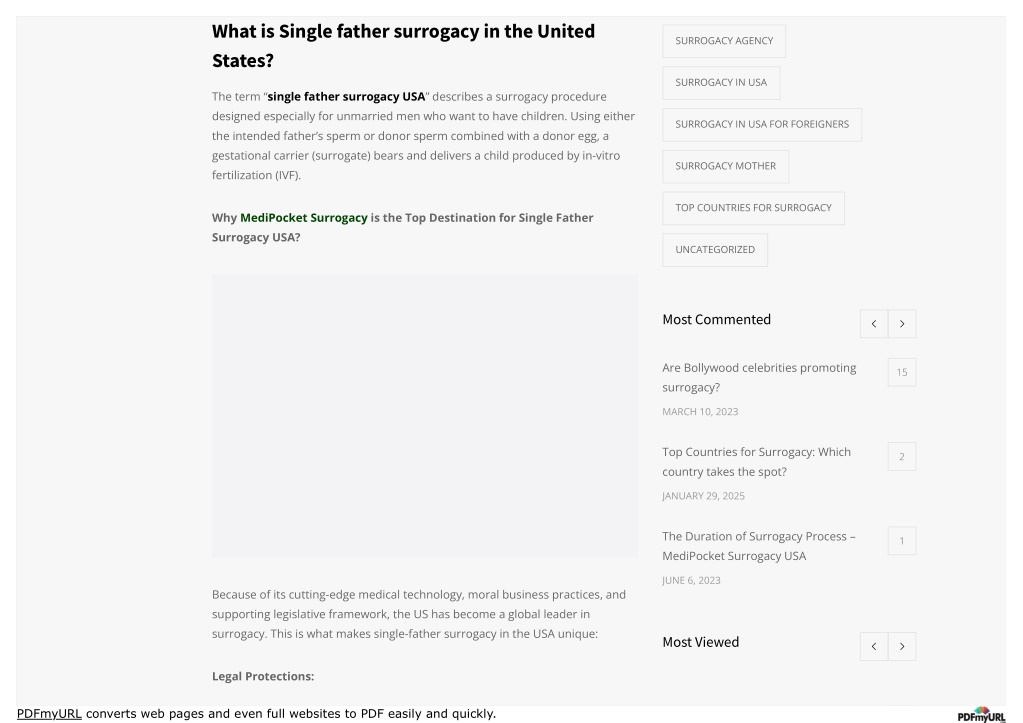1023x723 pixels.
Task: Click previous arrow in Most Viewed
Action: coord(874,647)
